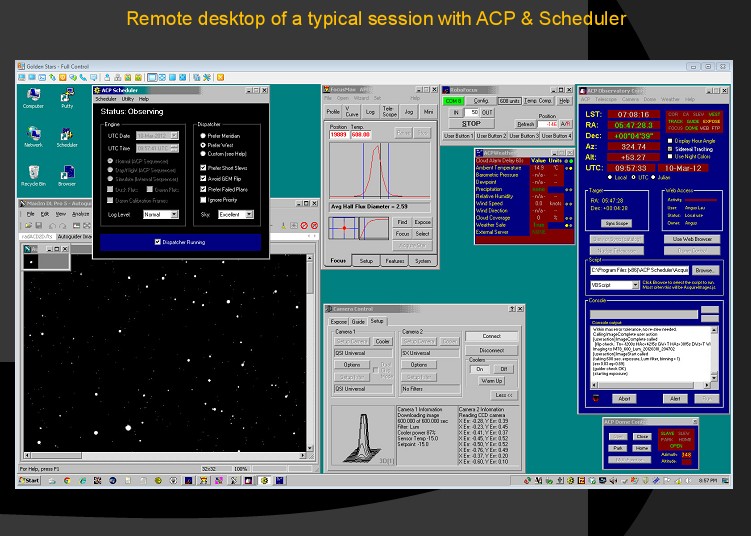
Task: Toggle the Prefer Failed Plans checkbox
Action: 203,189
